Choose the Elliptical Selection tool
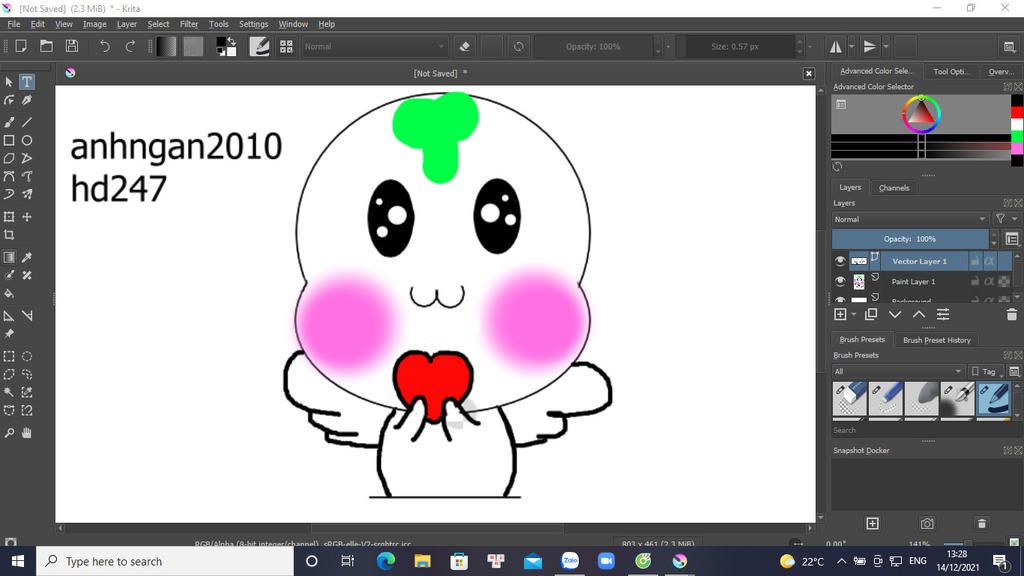The image size is (1024, 576). [27, 357]
